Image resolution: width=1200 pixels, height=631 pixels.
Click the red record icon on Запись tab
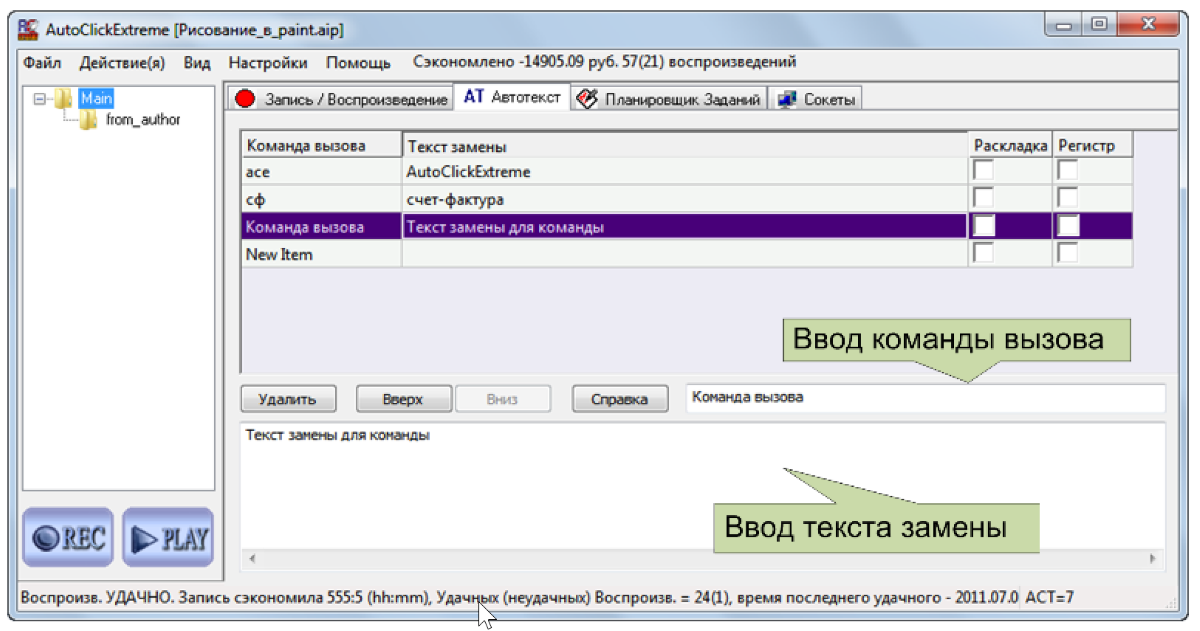(245, 99)
